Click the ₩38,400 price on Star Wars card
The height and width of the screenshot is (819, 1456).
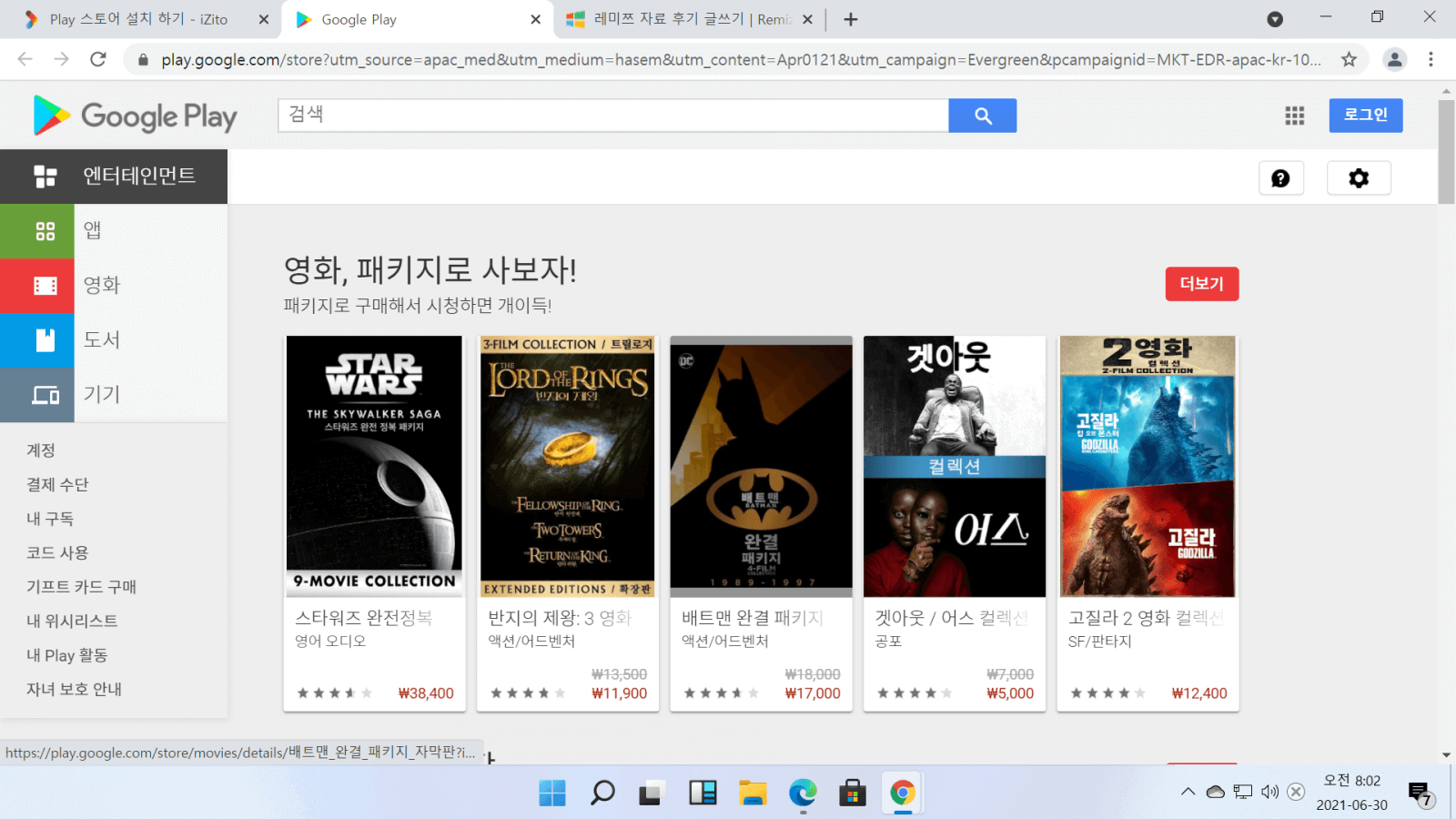click(426, 693)
